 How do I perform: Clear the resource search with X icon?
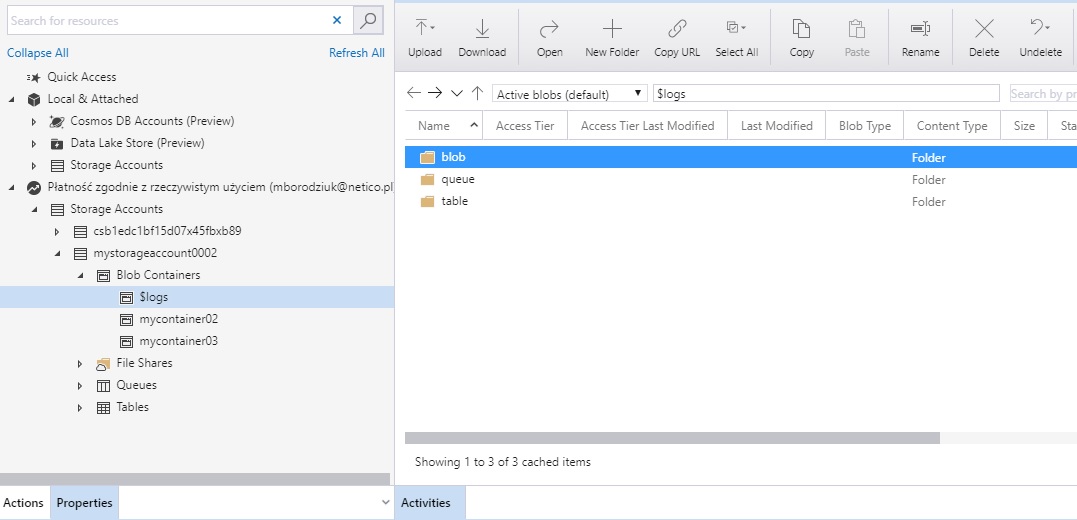coord(337,20)
